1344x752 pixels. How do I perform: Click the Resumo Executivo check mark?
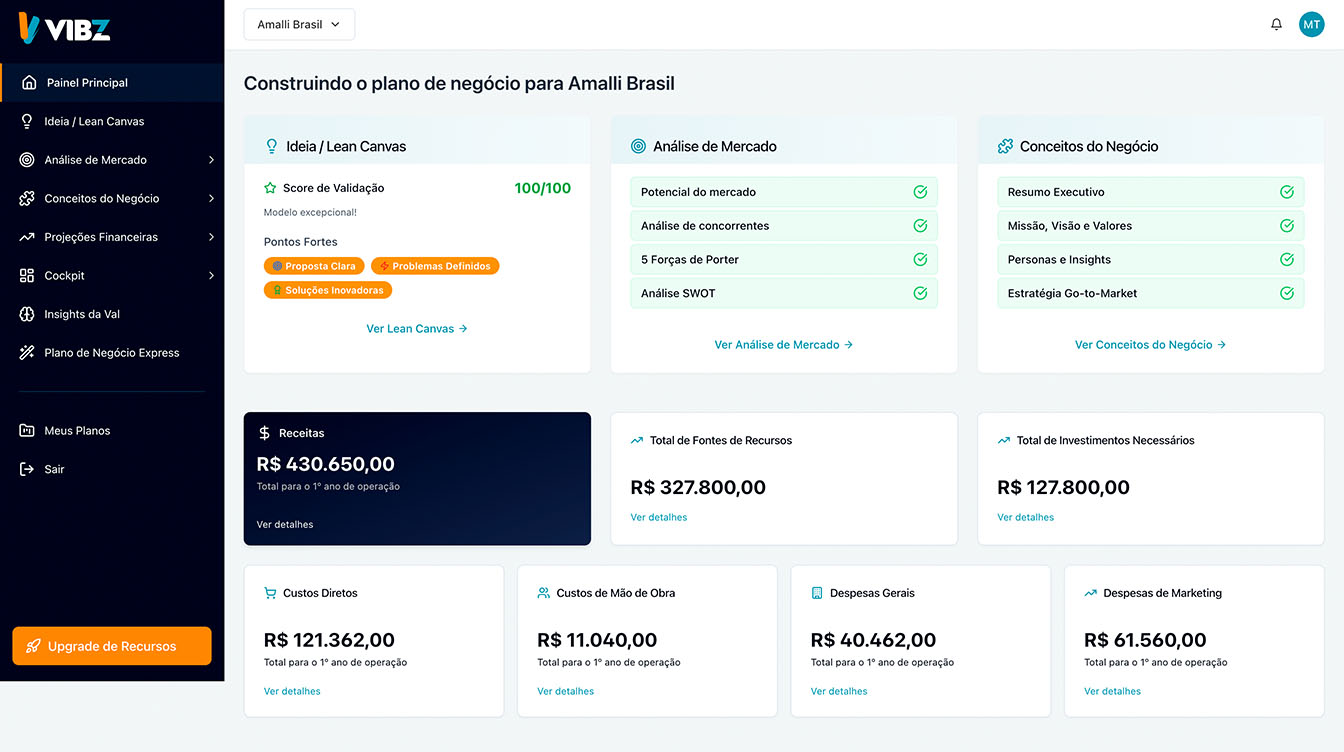(x=1287, y=192)
